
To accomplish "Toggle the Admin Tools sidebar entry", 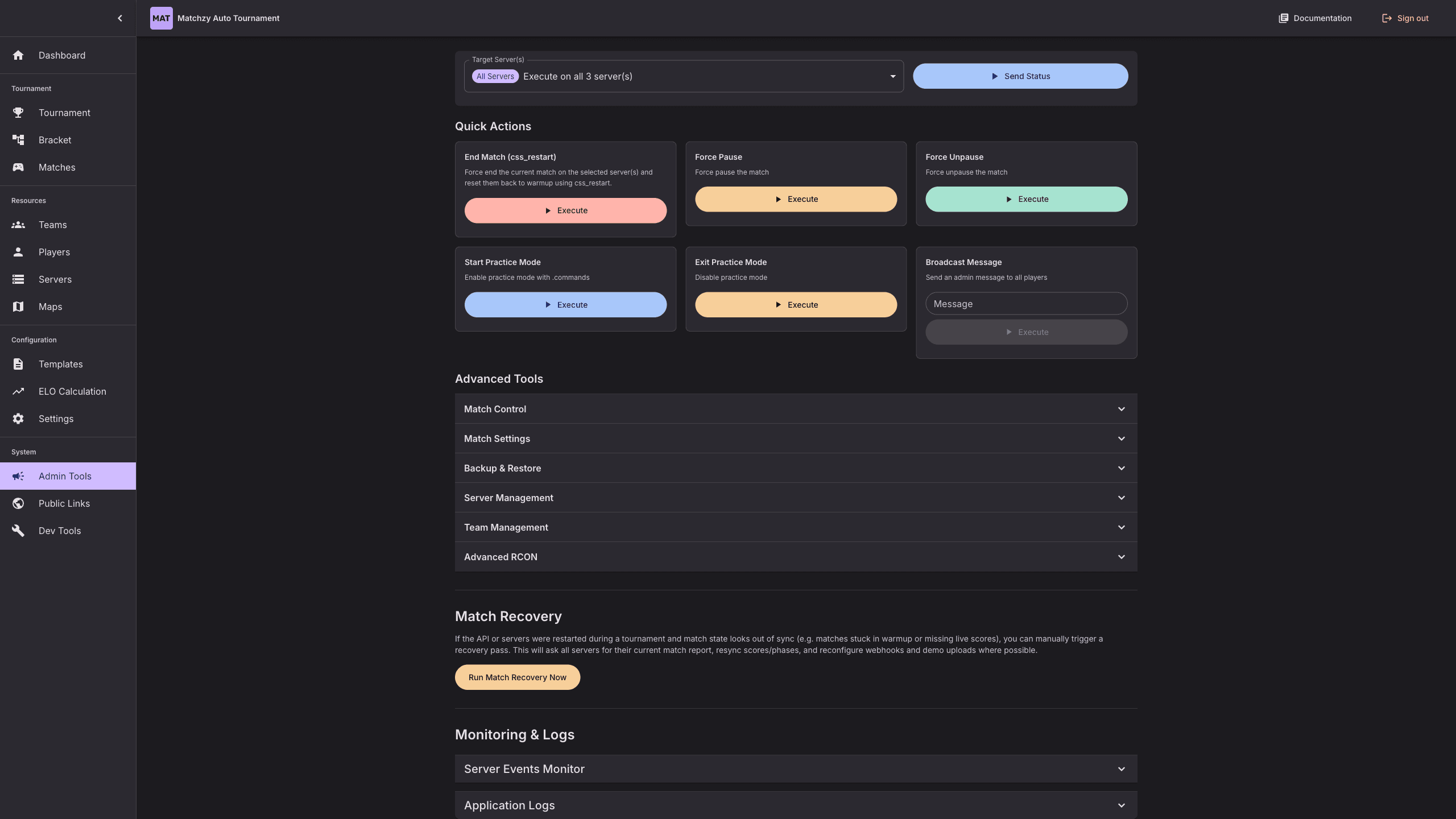I will tap(65, 476).
